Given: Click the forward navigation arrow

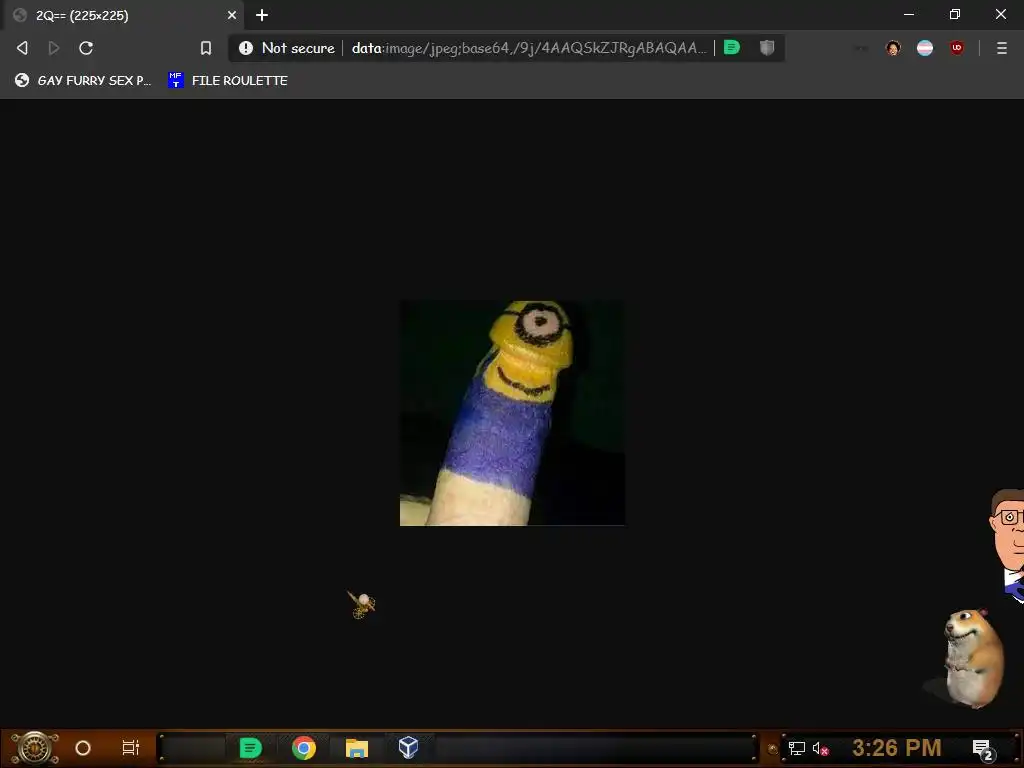Looking at the screenshot, I should coord(54,48).
